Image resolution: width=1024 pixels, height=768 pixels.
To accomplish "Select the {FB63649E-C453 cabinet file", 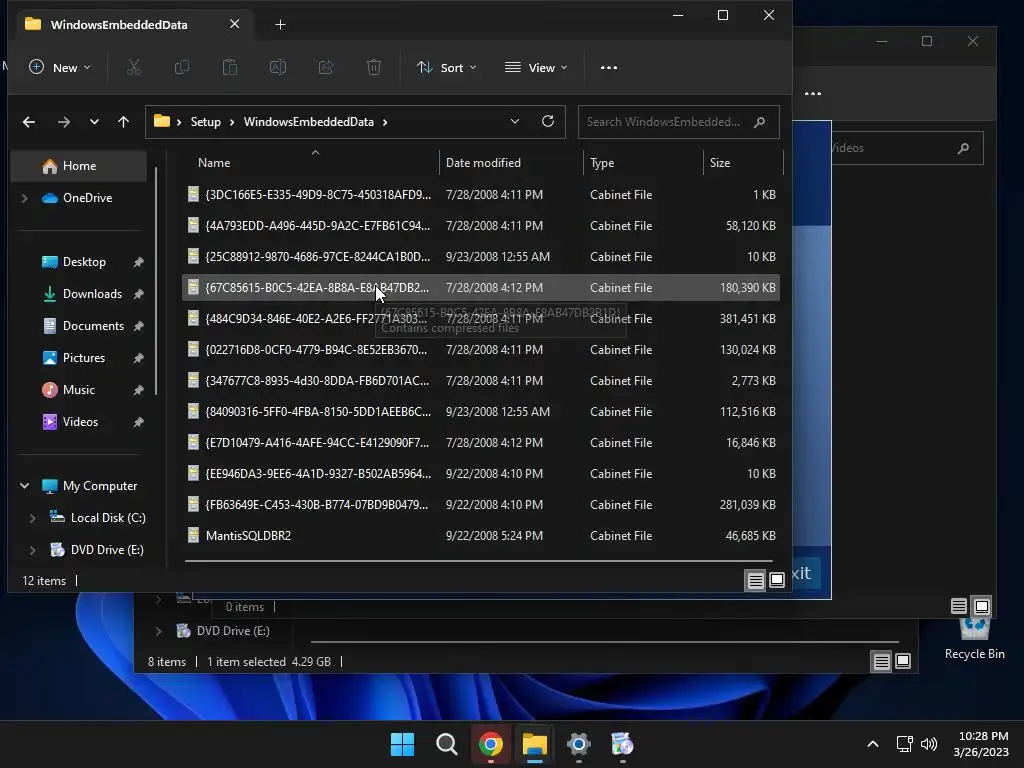I will coord(481,505).
